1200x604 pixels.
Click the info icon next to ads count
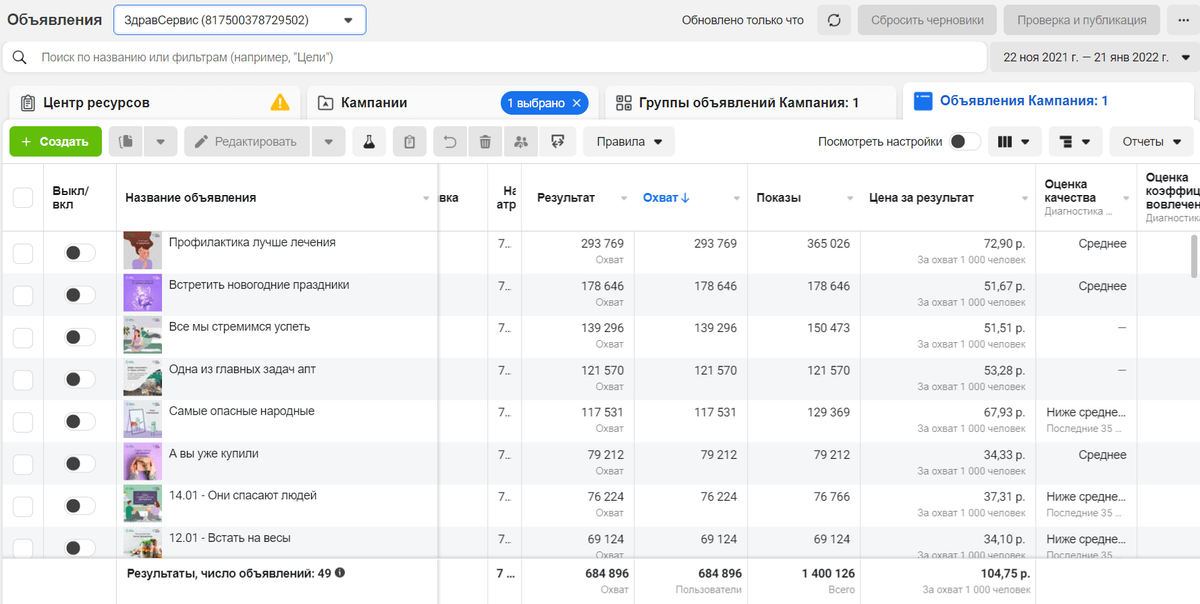340,573
